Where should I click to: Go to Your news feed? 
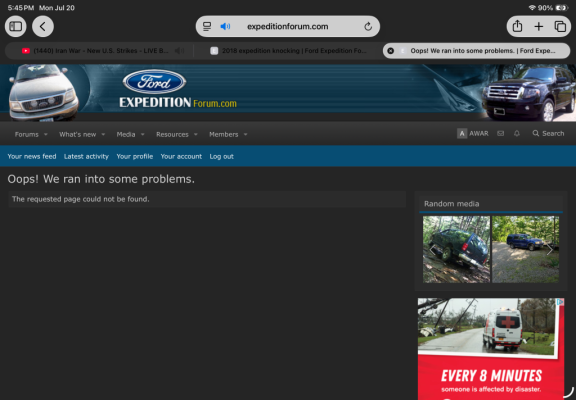[32, 156]
